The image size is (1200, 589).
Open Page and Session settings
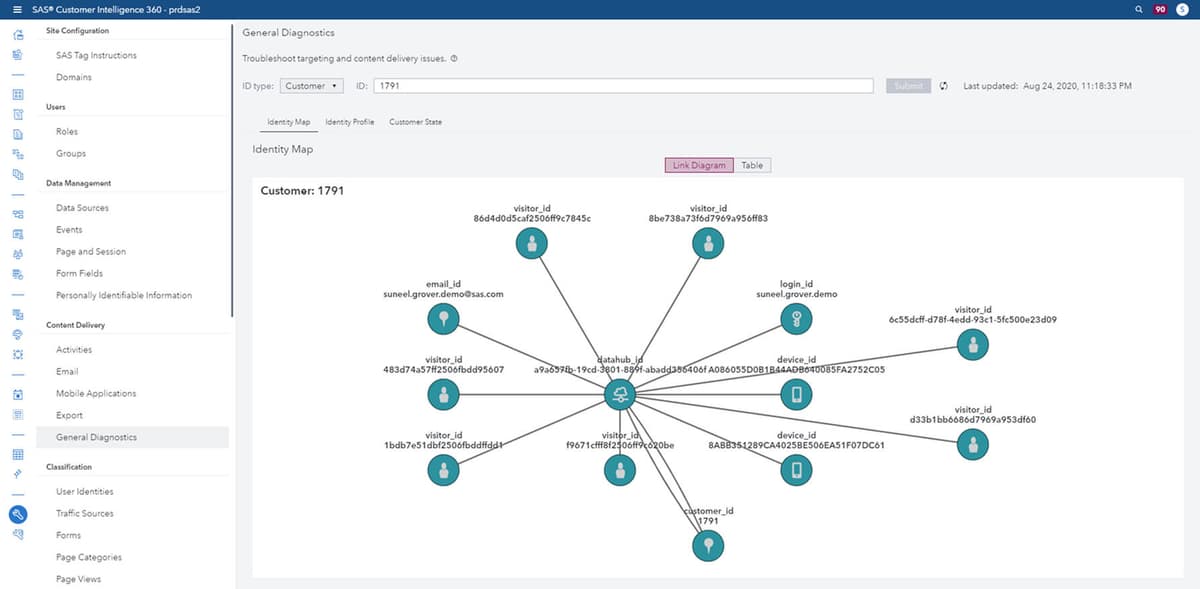click(x=91, y=252)
